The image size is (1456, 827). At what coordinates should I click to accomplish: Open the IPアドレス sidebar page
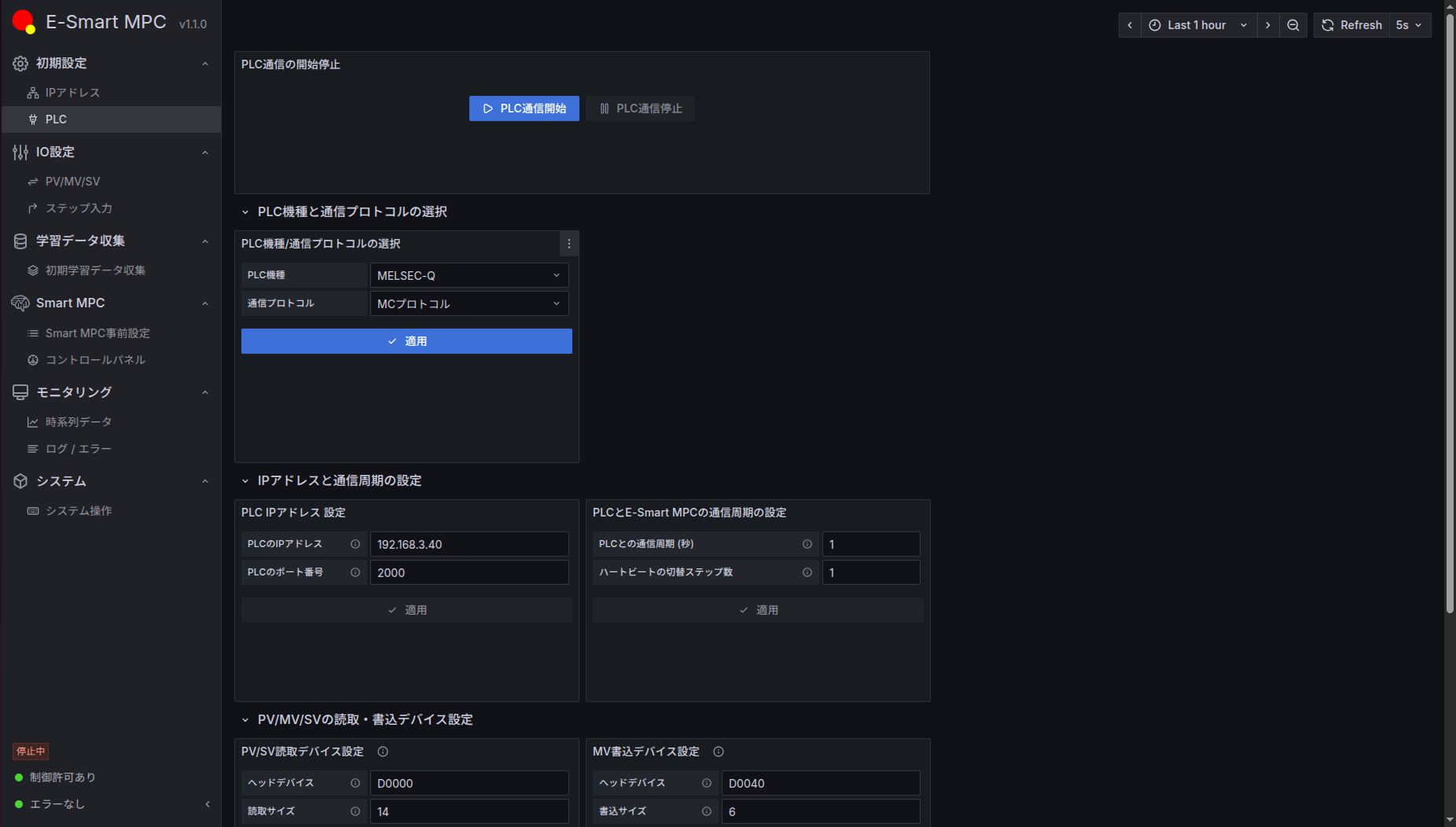pyautogui.click(x=112, y=93)
